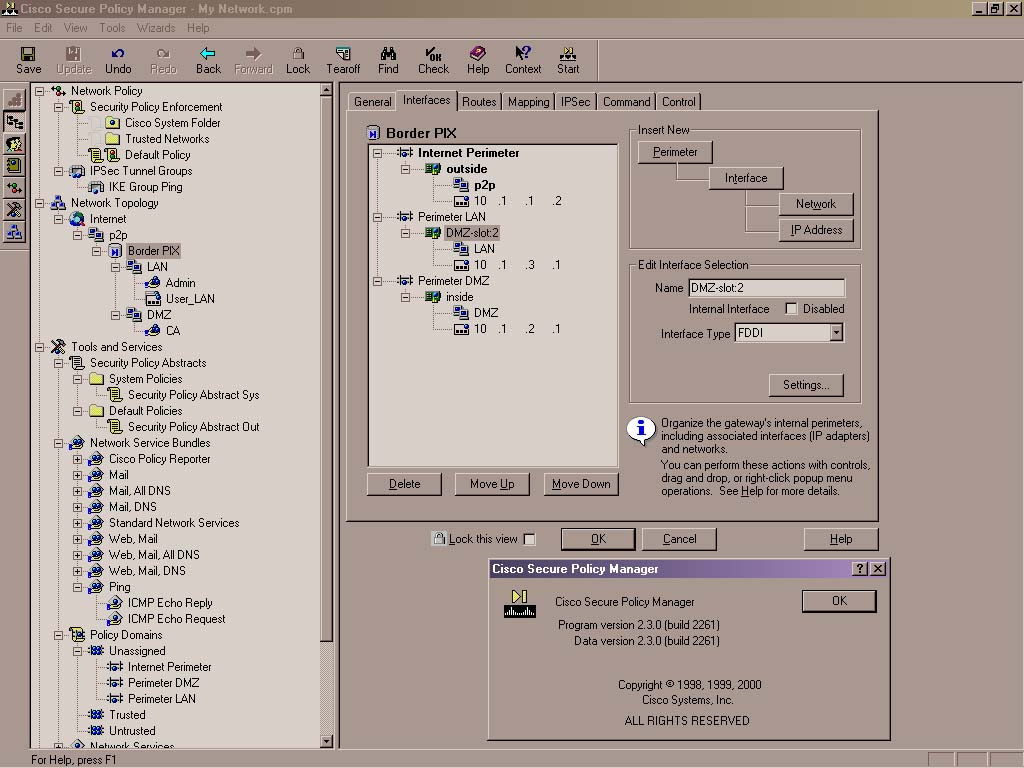The image size is (1024, 768).
Task: Collapse the Policy Domains node
Action: [59, 635]
